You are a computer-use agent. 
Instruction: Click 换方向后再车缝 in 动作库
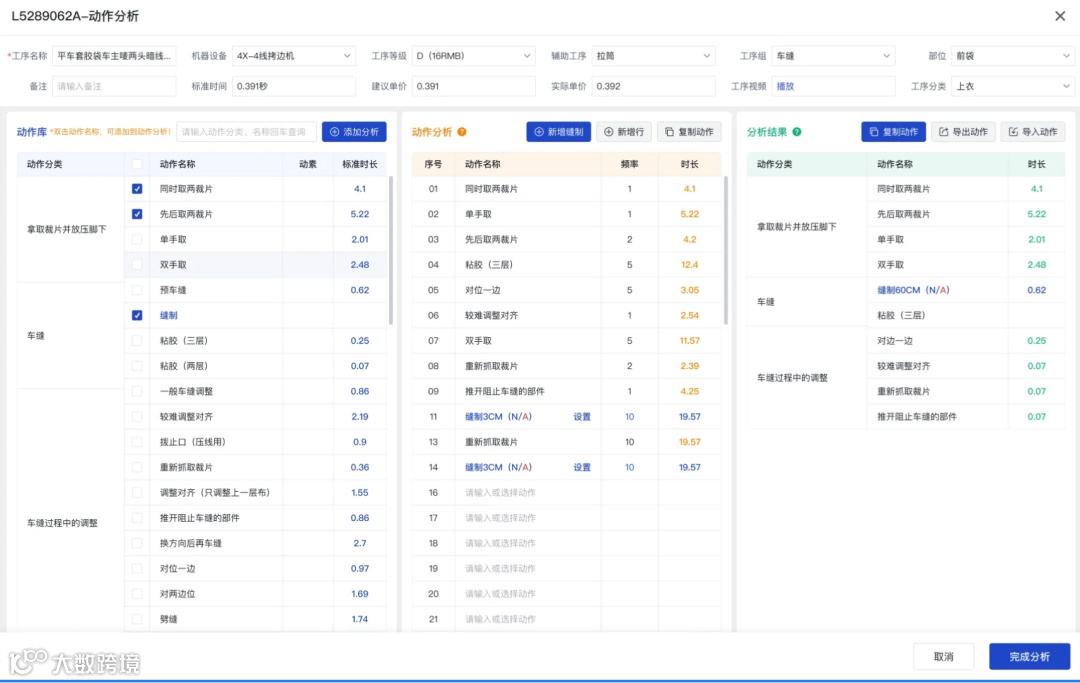tap(191, 543)
